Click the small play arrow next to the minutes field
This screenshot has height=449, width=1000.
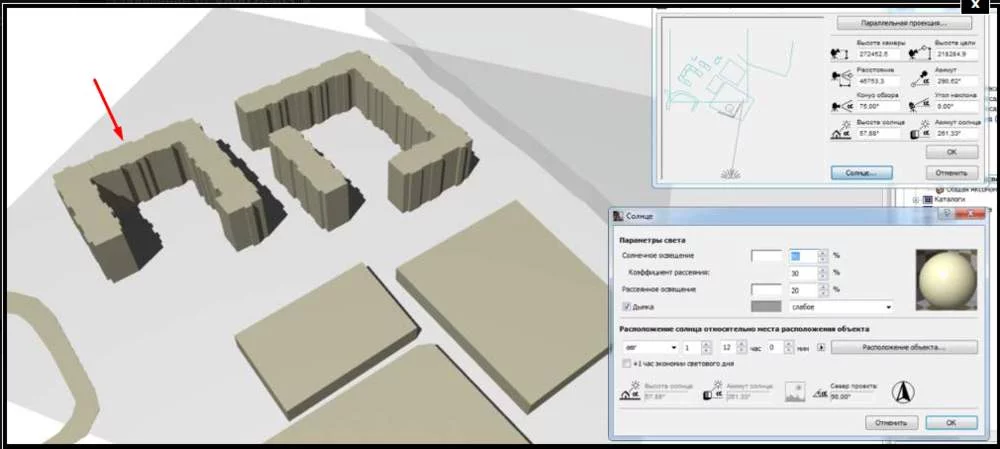point(819,347)
